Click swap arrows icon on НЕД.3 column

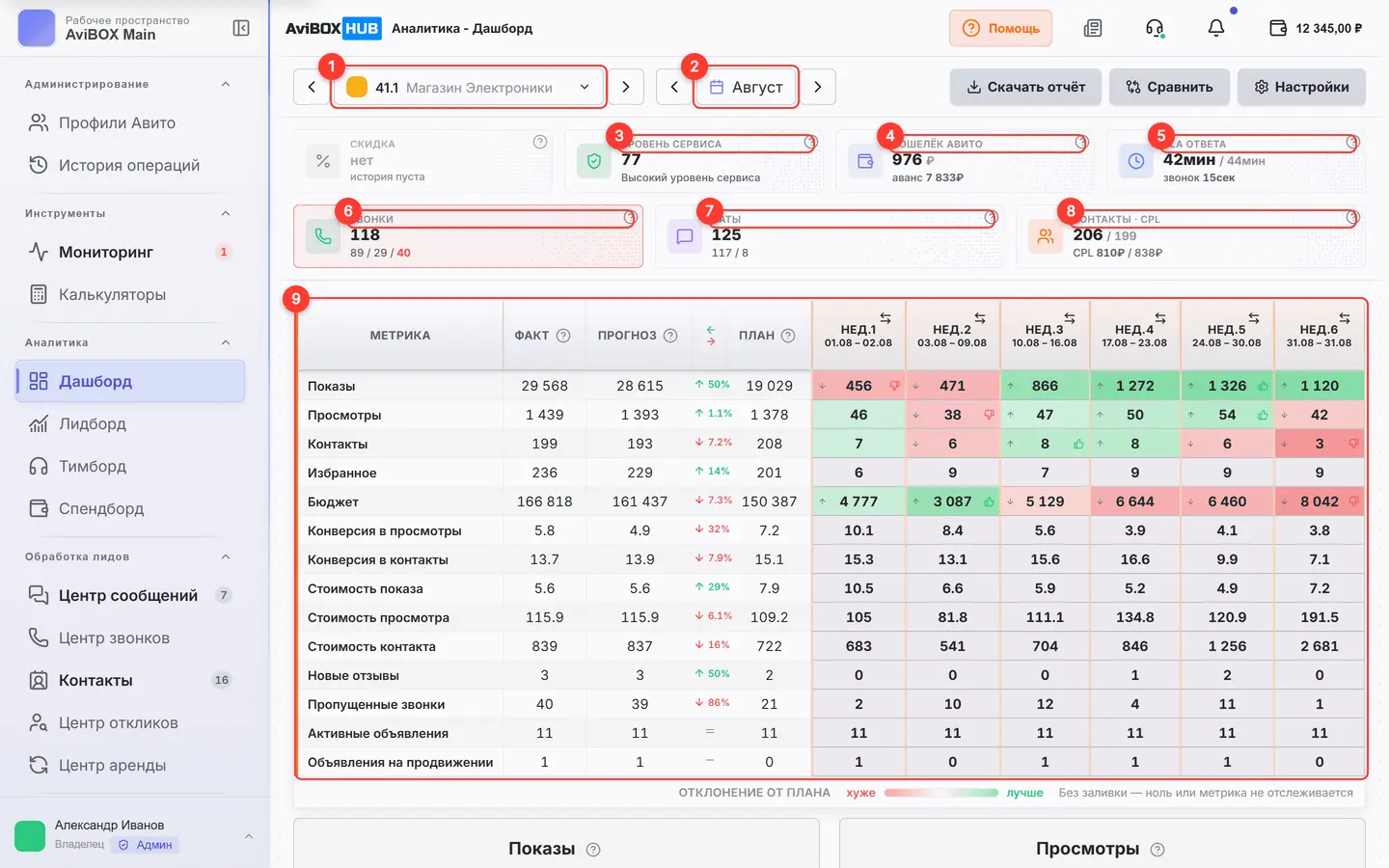(1070, 318)
